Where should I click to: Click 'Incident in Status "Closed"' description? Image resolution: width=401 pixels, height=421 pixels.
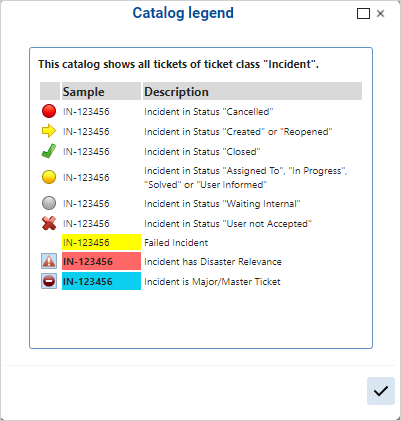(x=202, y=152)
